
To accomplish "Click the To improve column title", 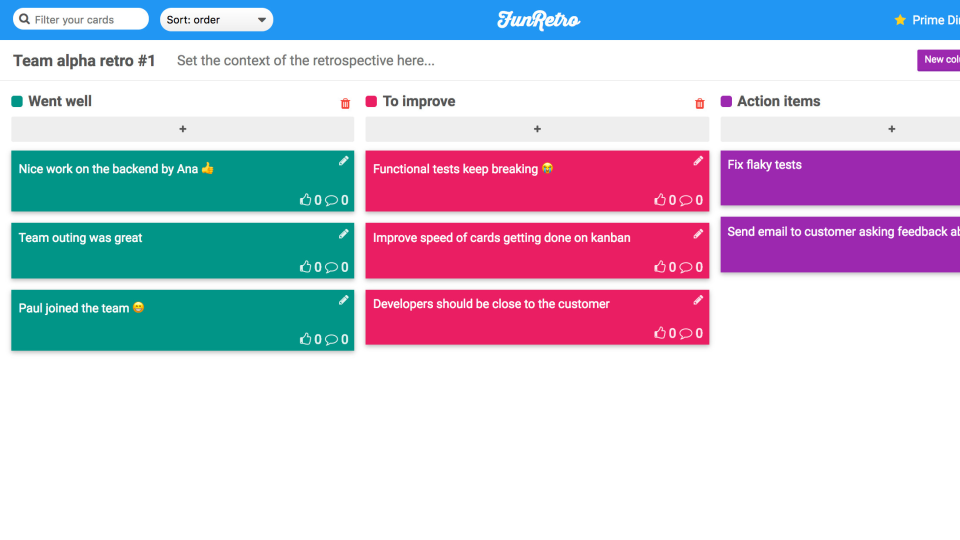I will tap(419, 101).
